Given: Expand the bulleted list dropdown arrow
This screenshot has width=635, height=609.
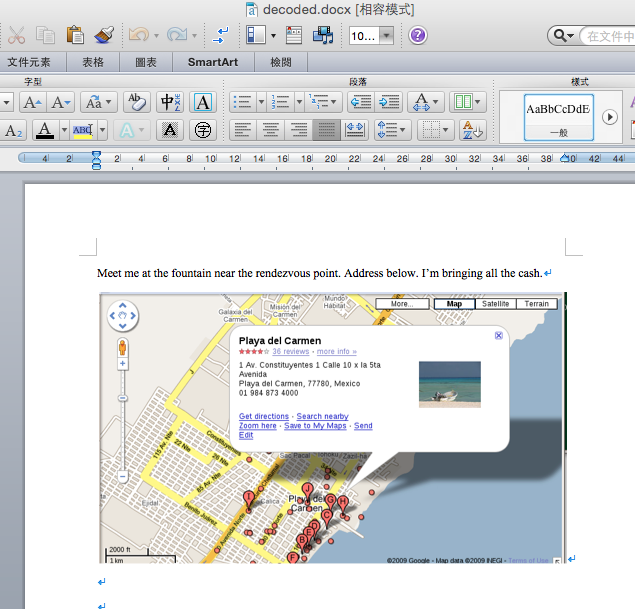Looking at the screenshot, I should pos(261,102).
